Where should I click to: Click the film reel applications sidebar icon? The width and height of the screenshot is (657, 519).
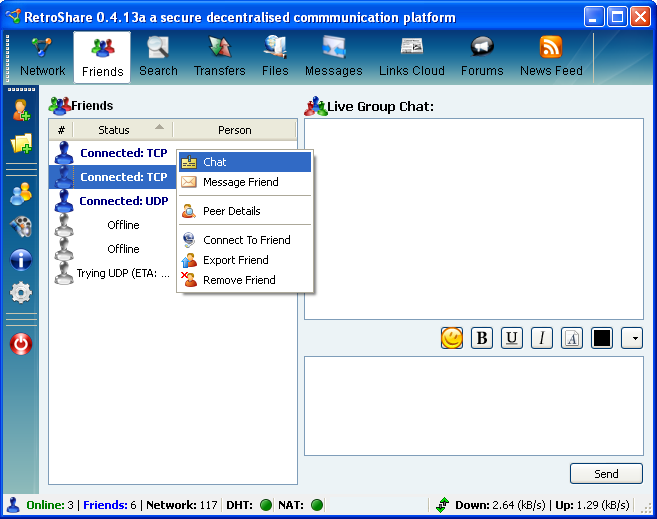21,227
